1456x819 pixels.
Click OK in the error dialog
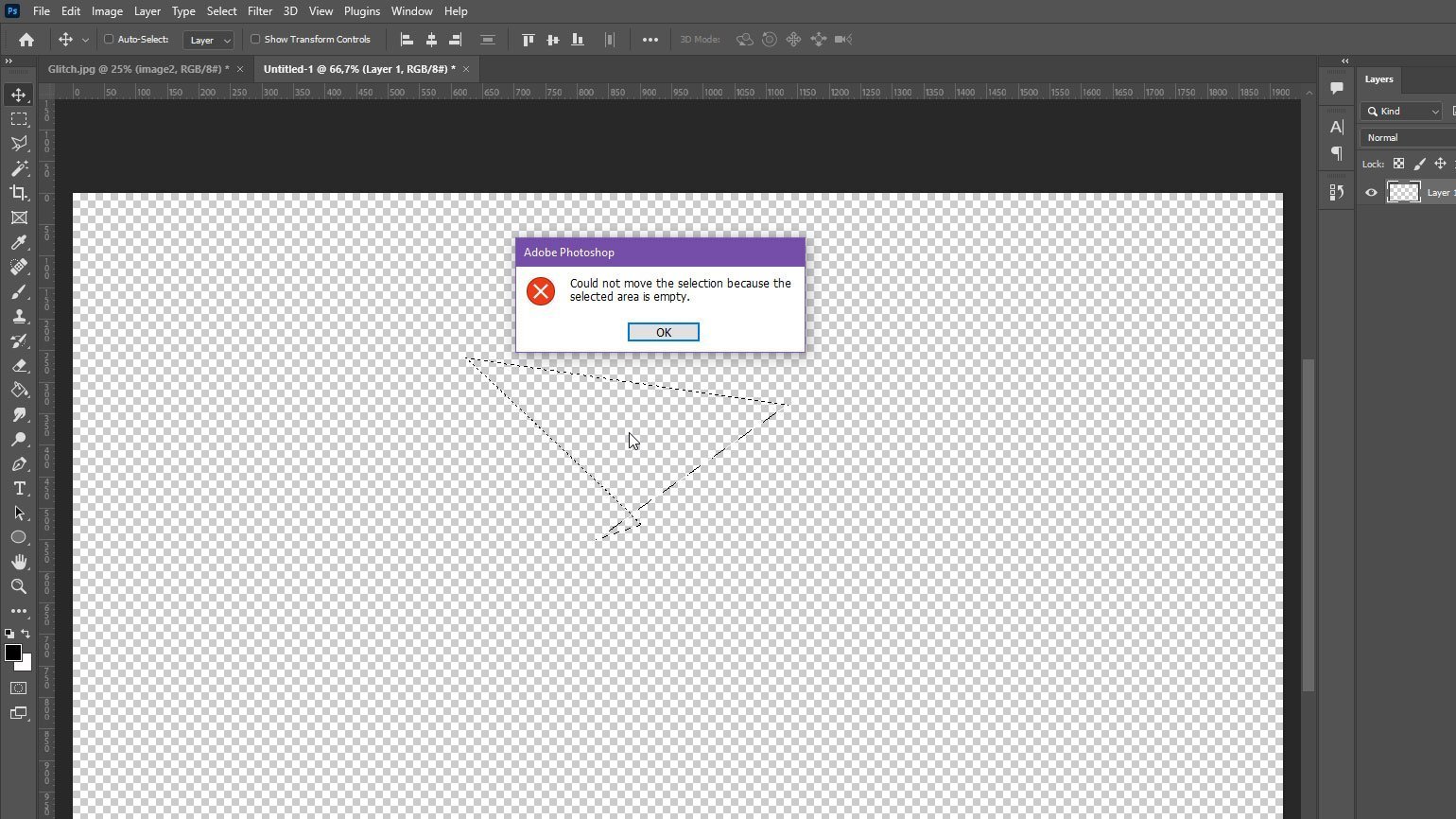[664, 332]
